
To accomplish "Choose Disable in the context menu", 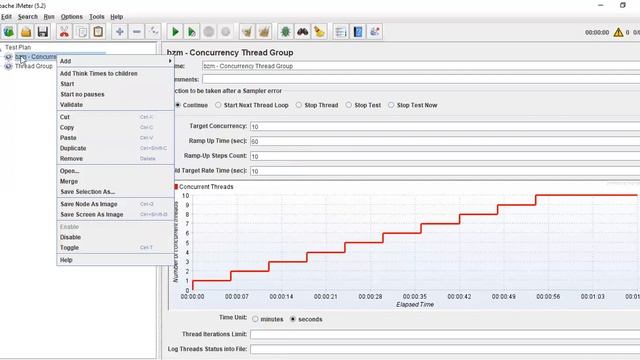I will tap(116, 237).
